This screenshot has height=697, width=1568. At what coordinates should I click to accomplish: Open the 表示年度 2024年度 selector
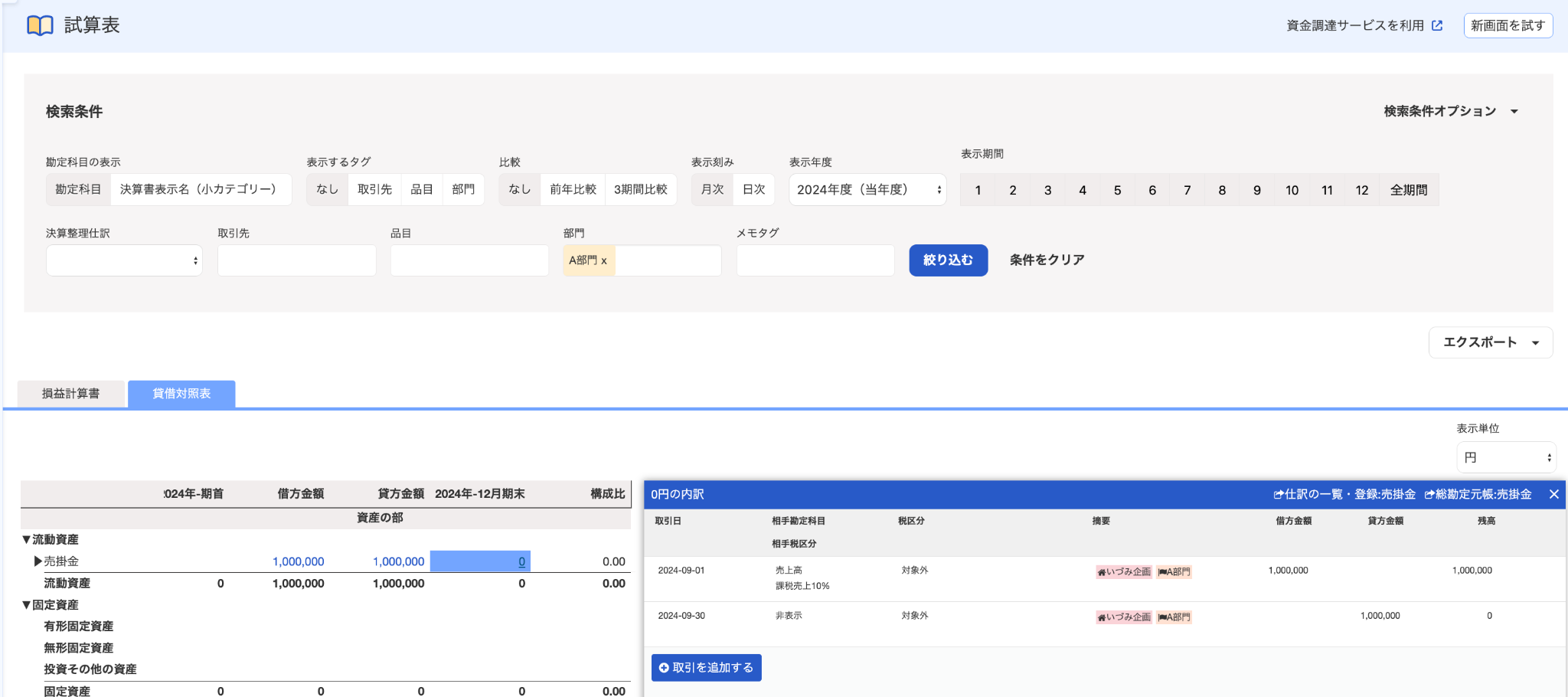click(867, 190)
